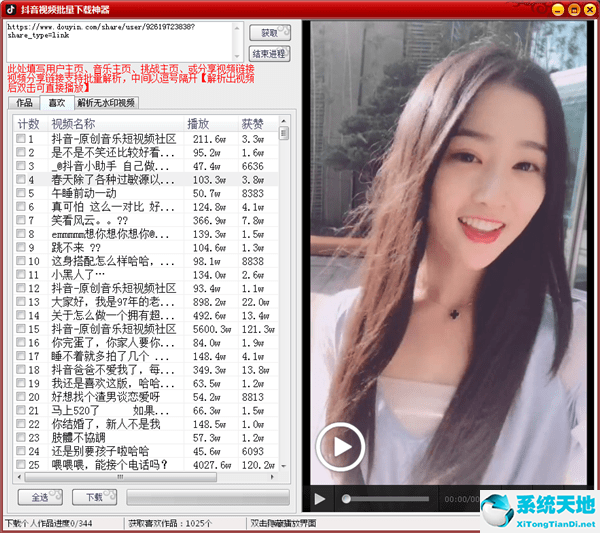Image resolution: width=600 pixels, height=533 pixels.
Task: Click the list vertical scrollbar thumb
Action: [284, 133]
